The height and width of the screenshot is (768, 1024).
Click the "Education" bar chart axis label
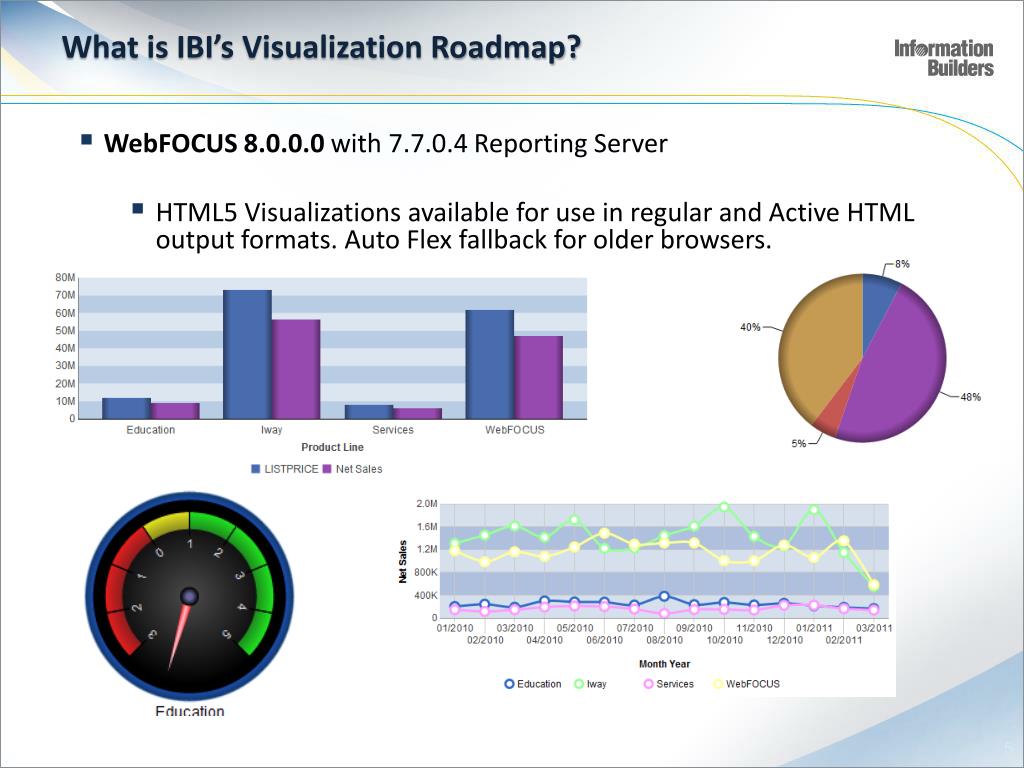(151, 430)
